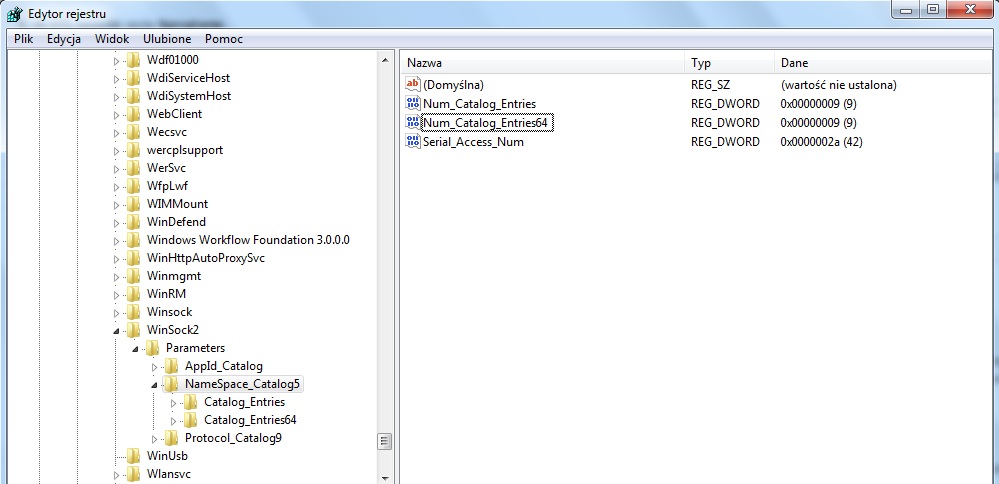Click the WerSvc folder icon
This screenshot has height=484, width=999.
click(x=133, y=168)
